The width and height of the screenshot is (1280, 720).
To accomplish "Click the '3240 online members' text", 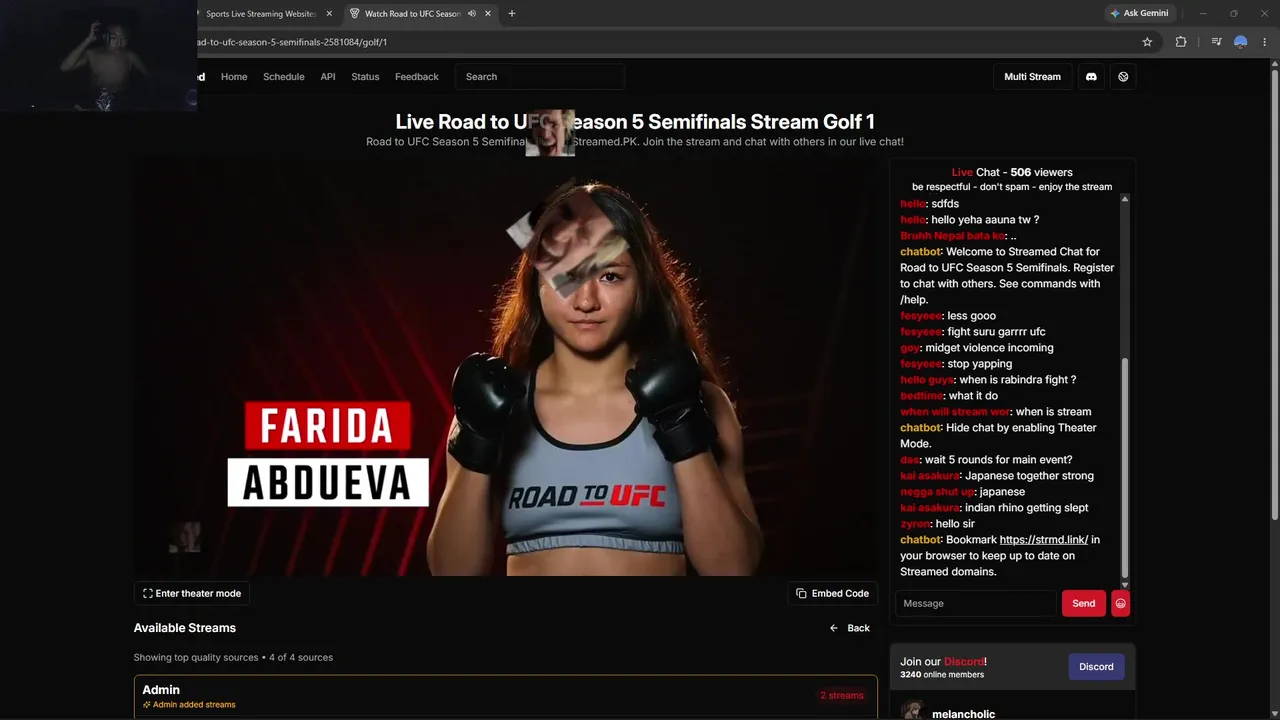I will click(x=942, y=675).
